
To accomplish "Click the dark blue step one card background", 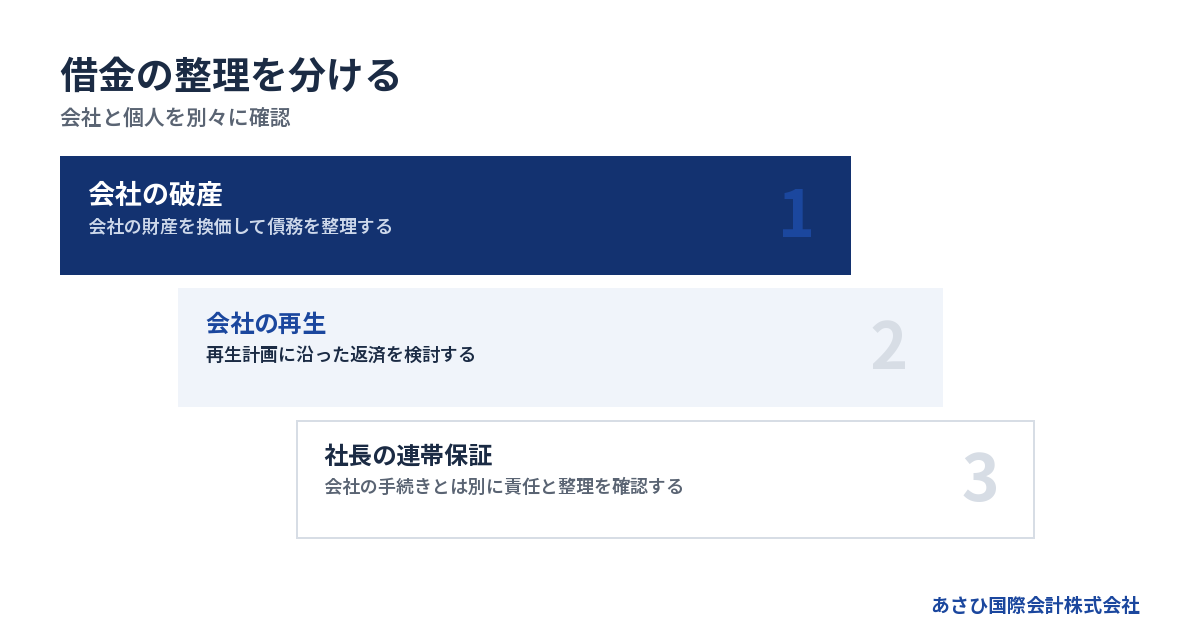I will [455, 215].
